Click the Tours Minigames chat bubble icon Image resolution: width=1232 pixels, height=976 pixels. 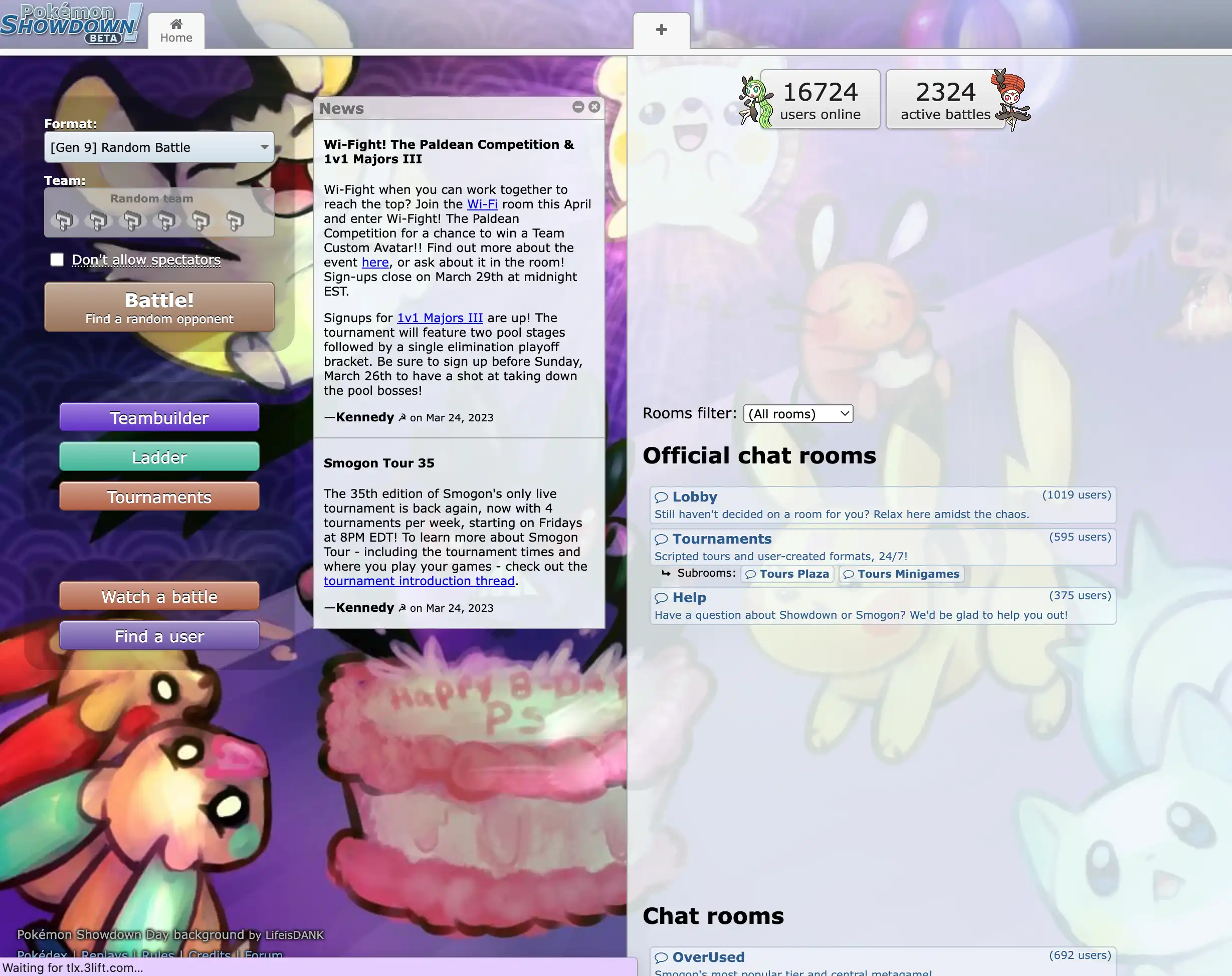click(x=849, y=575)
